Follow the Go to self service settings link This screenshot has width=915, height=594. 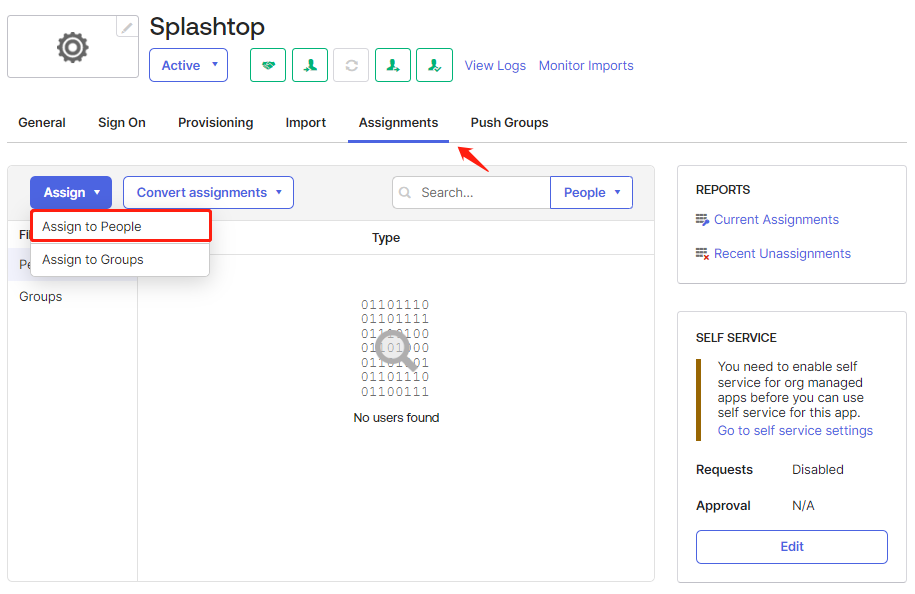coord(795,431)
